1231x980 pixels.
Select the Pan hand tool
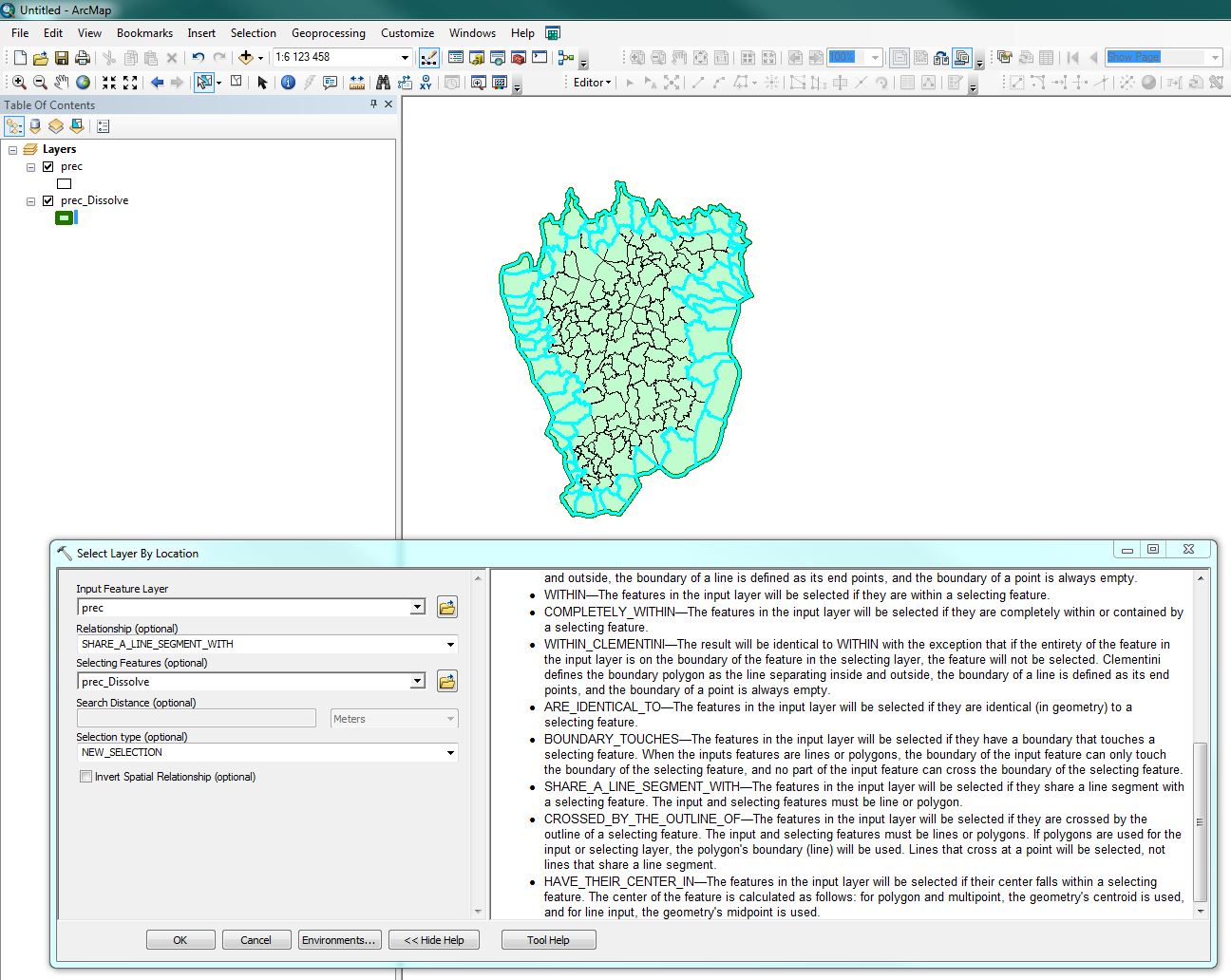[x=61, y=83]
